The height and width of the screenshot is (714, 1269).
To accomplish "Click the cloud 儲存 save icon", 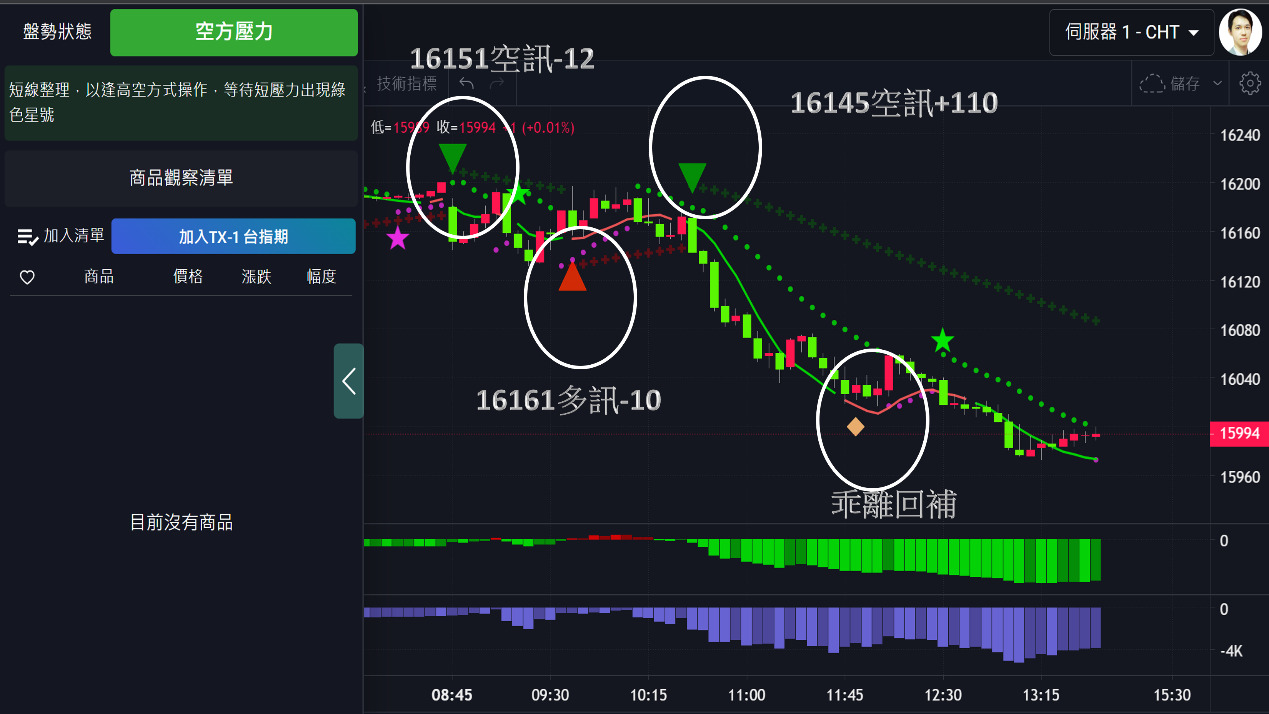I will click(1153, 84).
